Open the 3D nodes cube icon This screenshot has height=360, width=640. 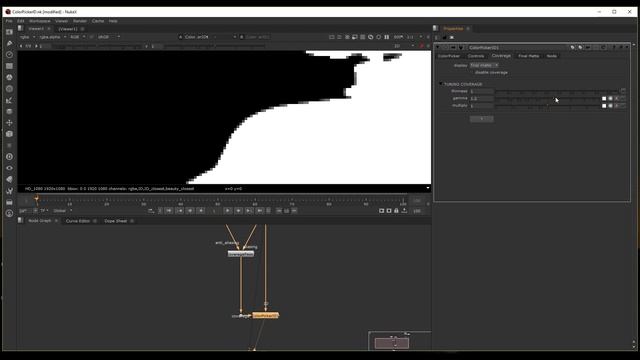pyautogui.click(x=9, y=134)
